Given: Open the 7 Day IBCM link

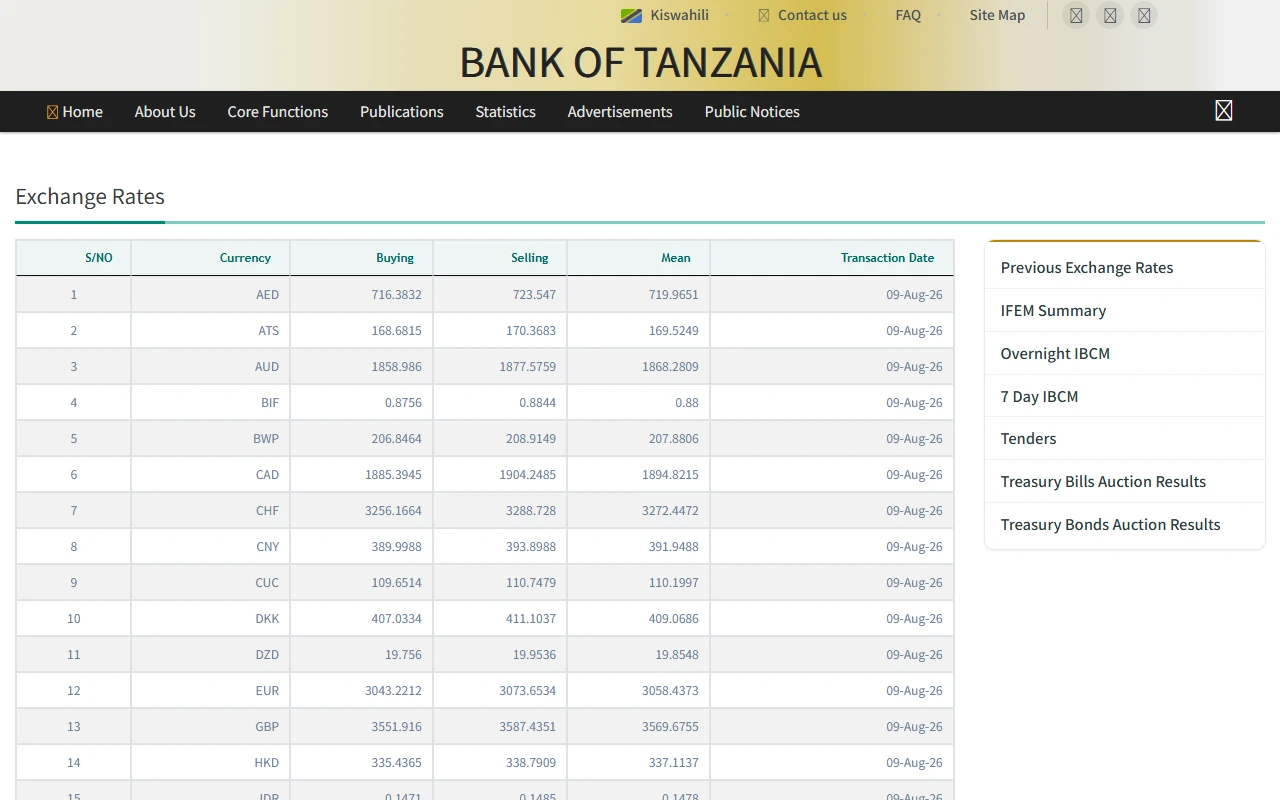Looking at the screenshot, I should tap(1039, 397).
